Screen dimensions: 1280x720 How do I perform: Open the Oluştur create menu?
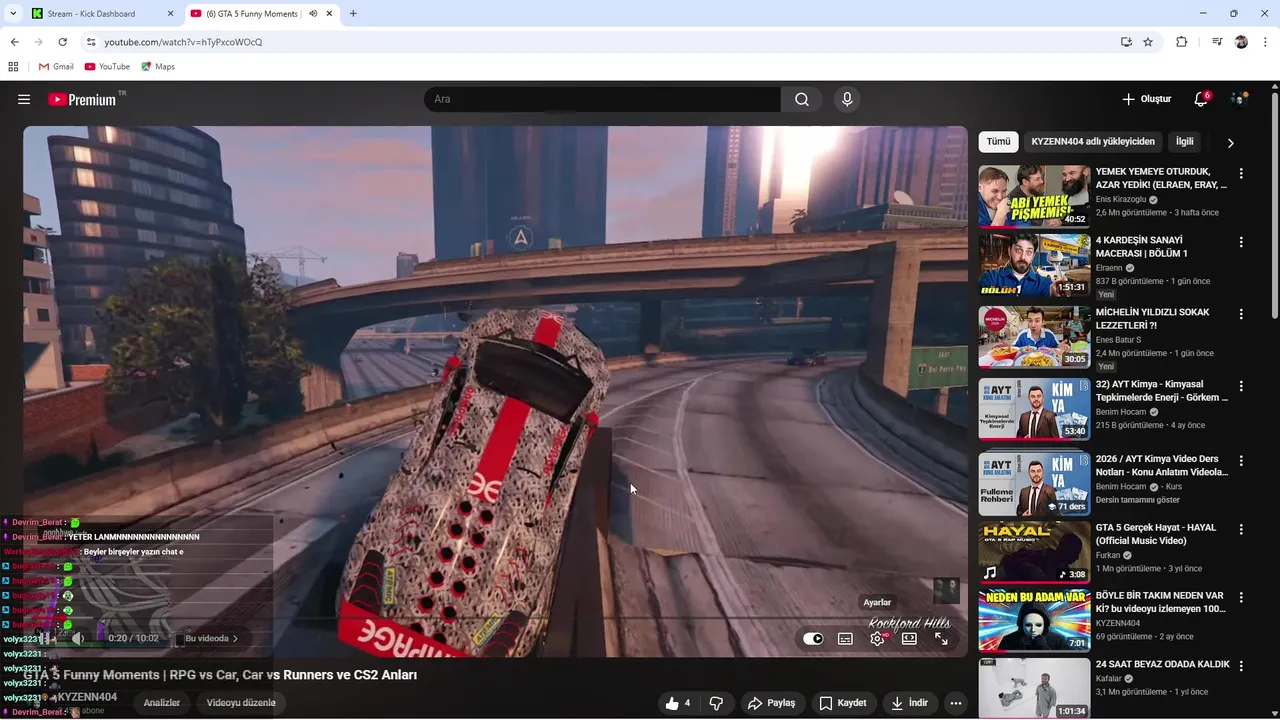[x=1146, y=99]
